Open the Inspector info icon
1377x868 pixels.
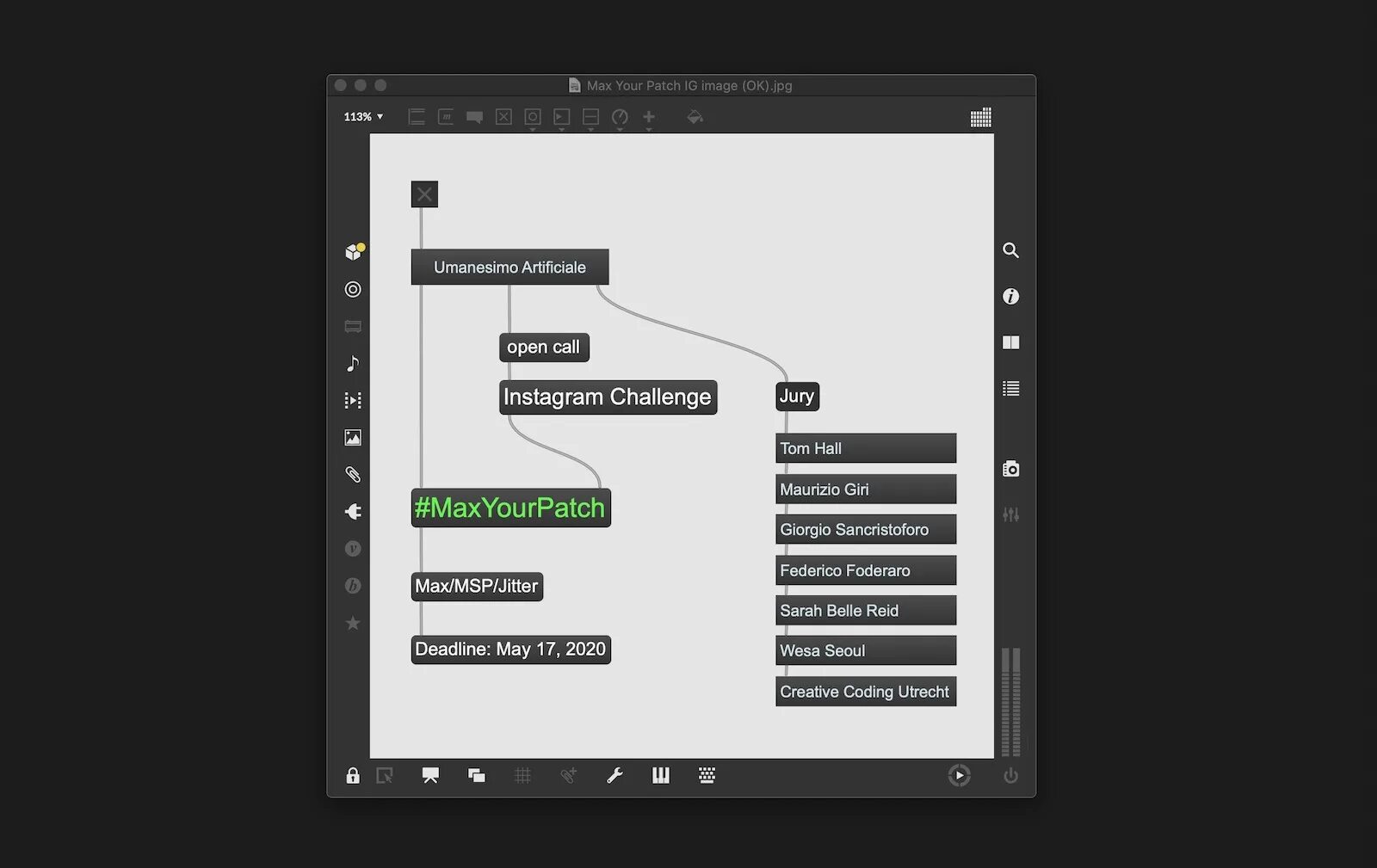[1011, 297]
